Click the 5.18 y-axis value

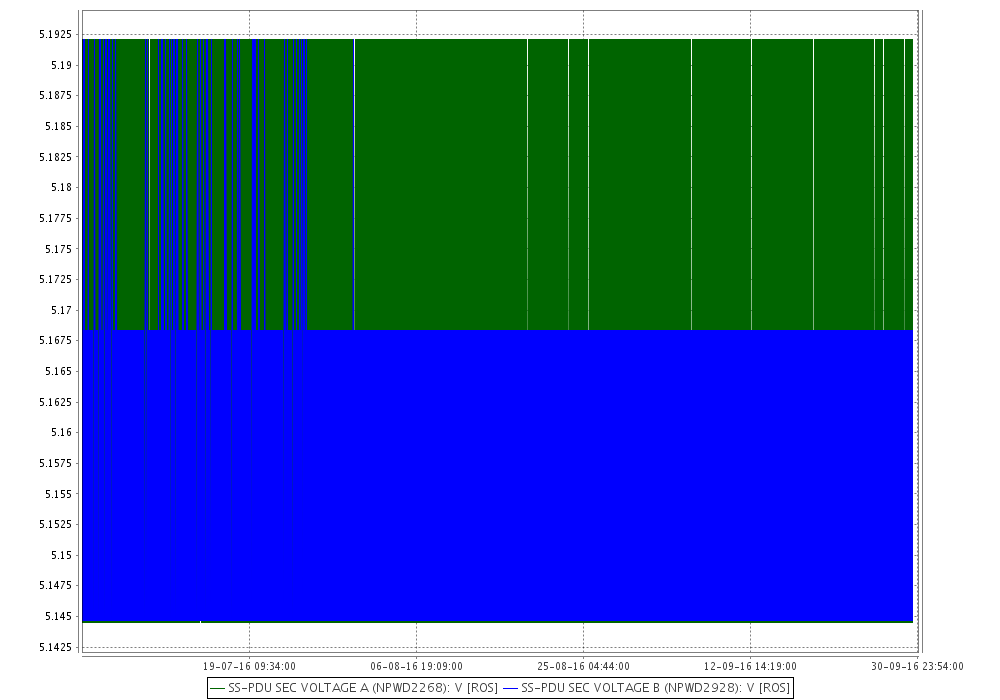61,187
